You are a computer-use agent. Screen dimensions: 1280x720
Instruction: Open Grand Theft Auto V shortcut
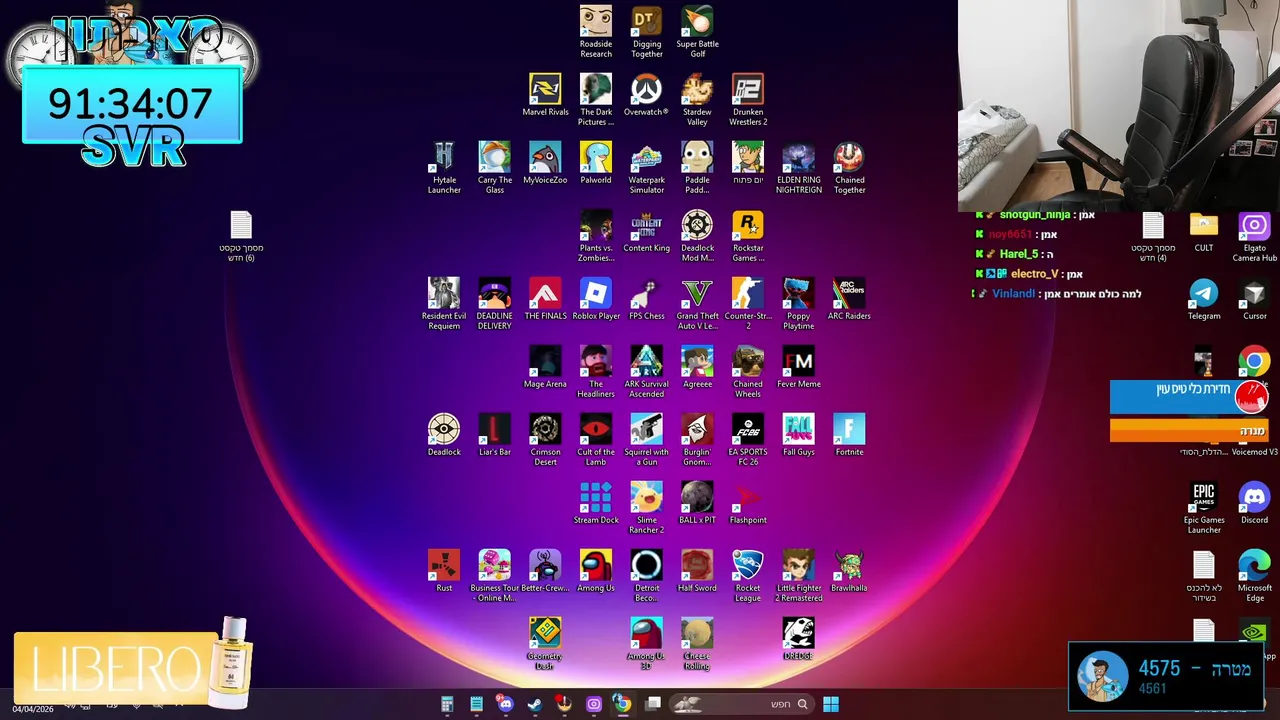[697, 304]
